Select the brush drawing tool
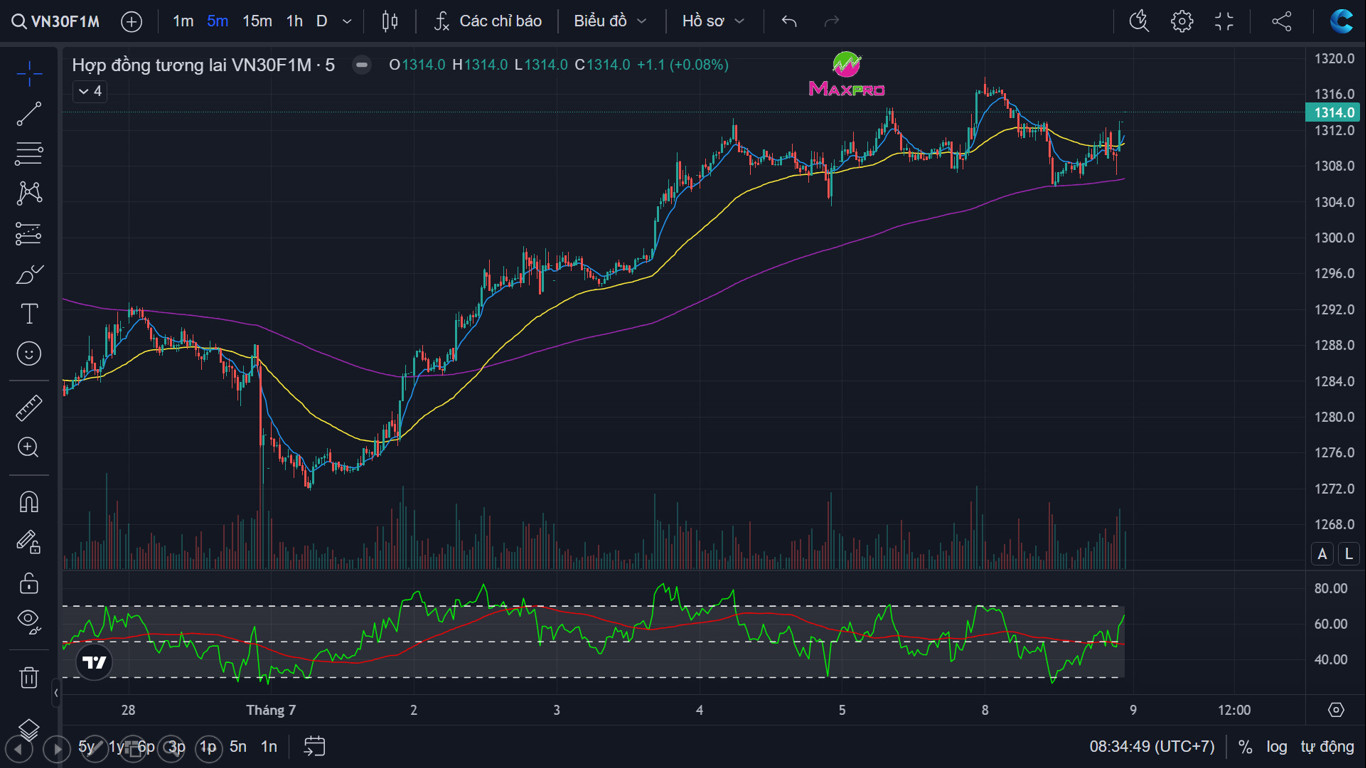The height and width of the screenshot is (768, 1366). pos(29,274)
